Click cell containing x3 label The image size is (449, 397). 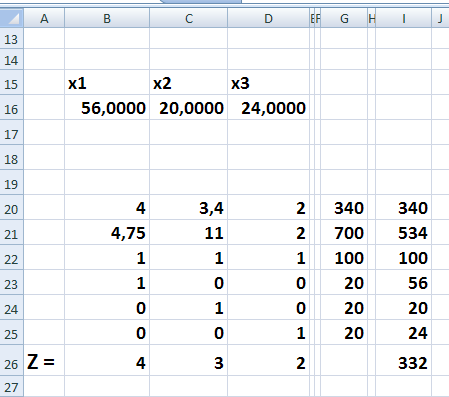[x=268, y=83]
